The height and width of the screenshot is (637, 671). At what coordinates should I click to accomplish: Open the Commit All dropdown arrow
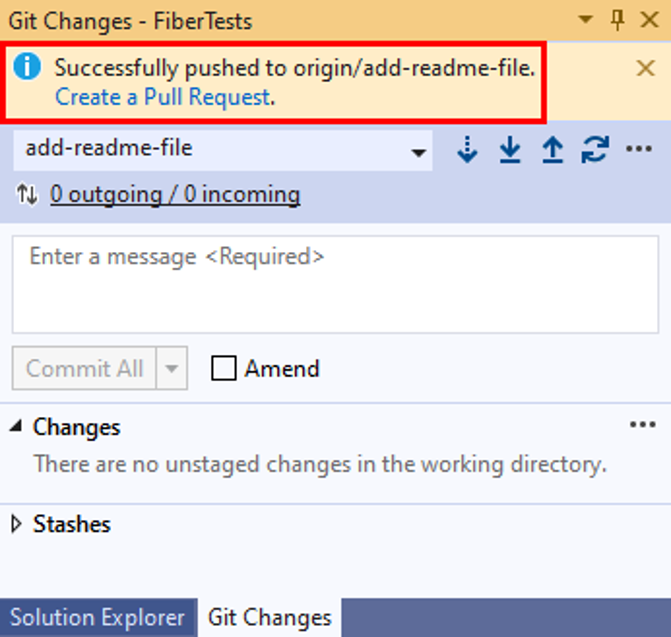[x=172, y=368]
